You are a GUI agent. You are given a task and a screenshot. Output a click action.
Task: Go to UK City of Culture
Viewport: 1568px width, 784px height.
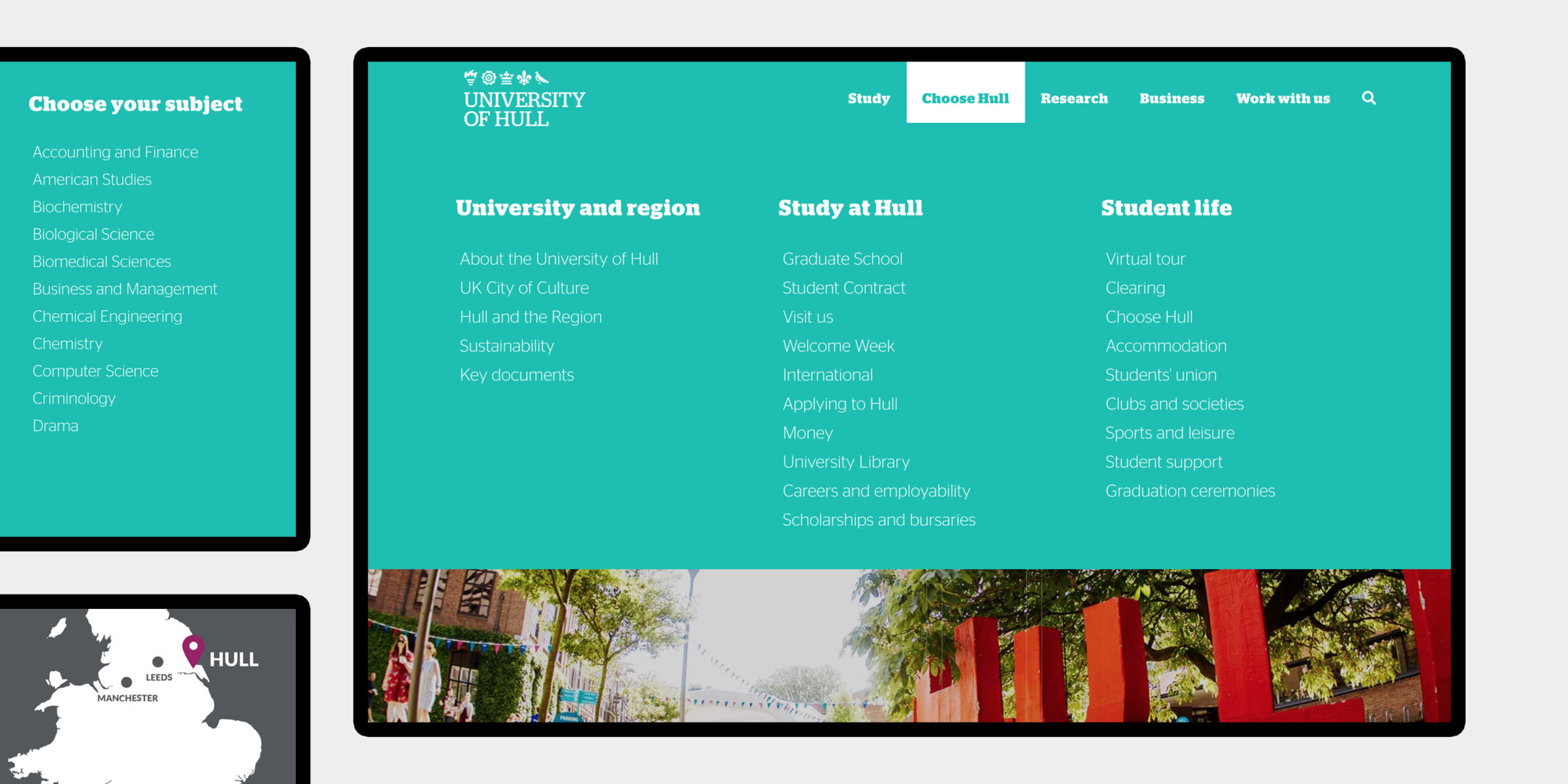tap(524, 288)
